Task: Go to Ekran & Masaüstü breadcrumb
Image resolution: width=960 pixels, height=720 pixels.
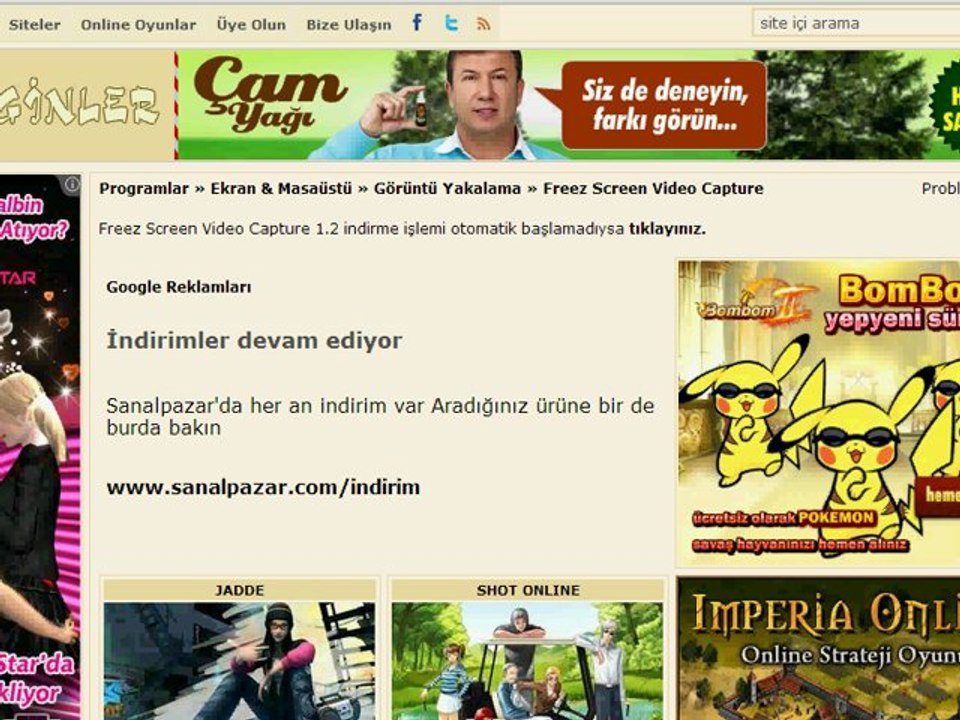Action: click(281, 189)
